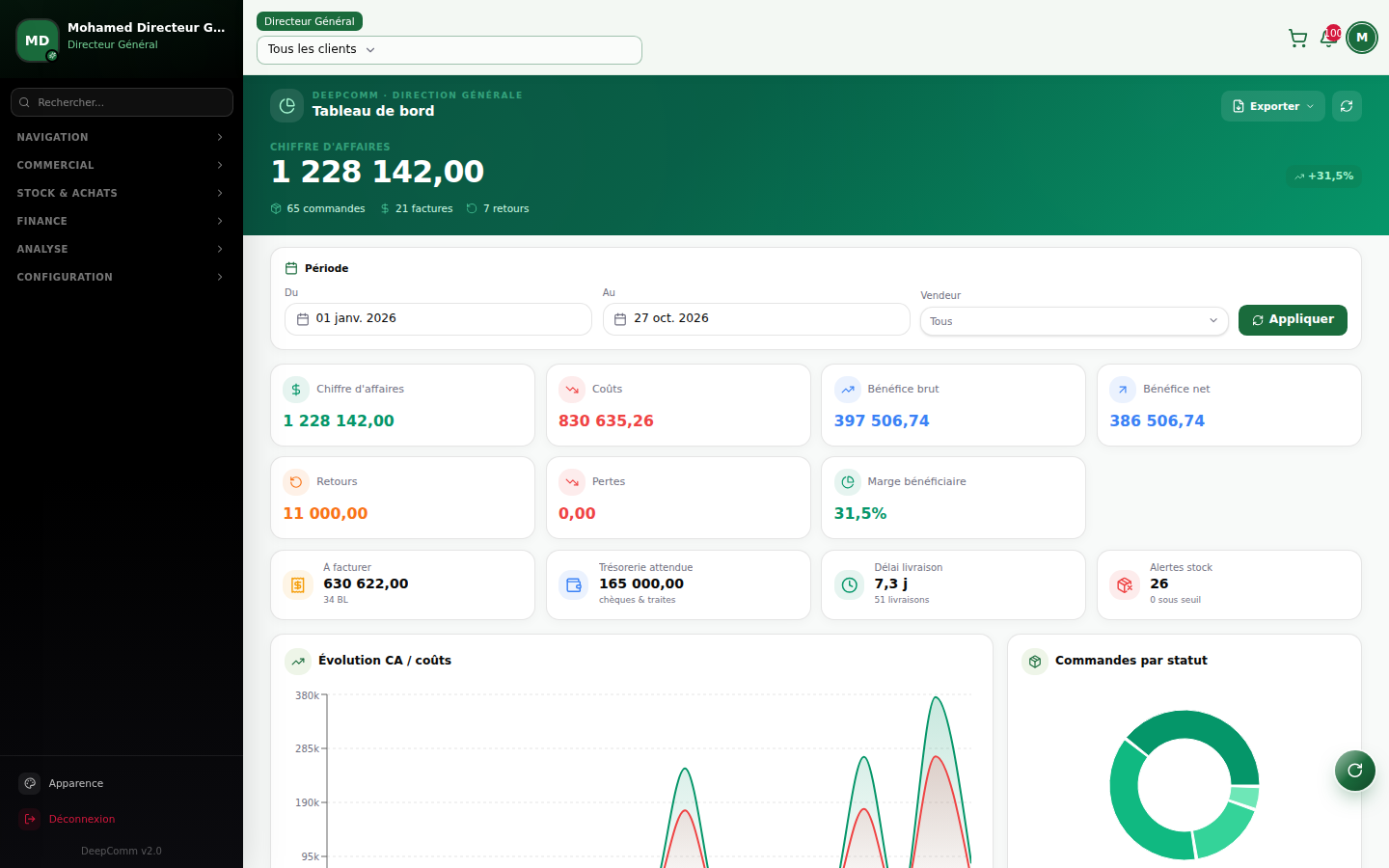The height and width of the screenshot is (868, 1389).
Task: Click the Commandes par statut box icon
Action: 1035,662
